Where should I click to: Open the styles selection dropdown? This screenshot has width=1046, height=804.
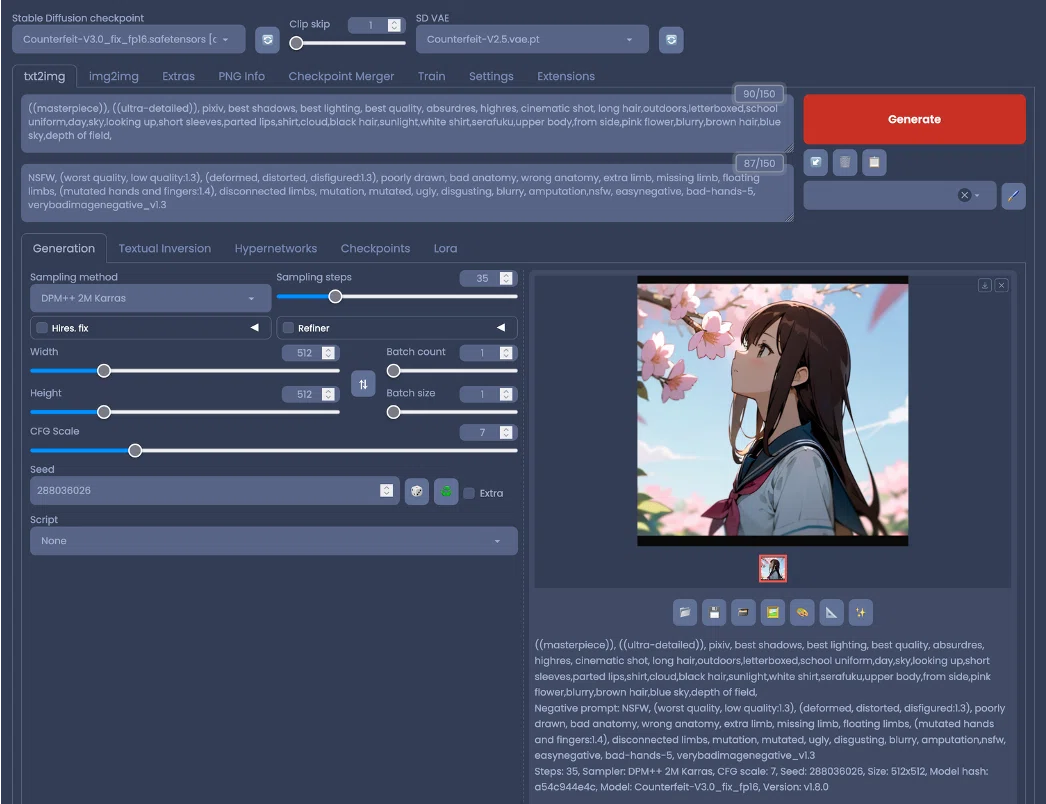pyautogui.click(x=899, y=195)
